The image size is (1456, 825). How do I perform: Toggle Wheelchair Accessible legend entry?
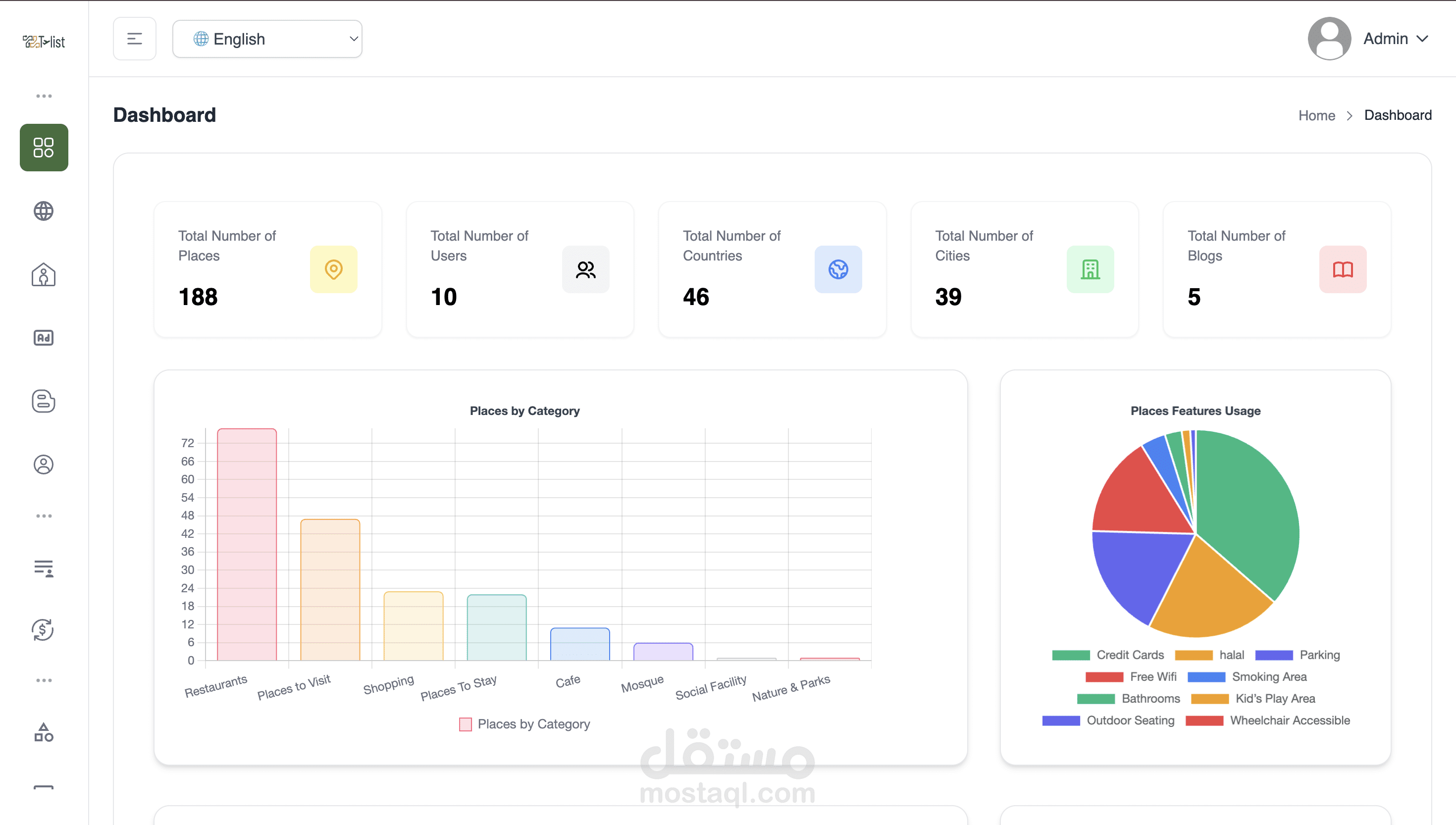pyautogui.click(x=1290, y=721)
